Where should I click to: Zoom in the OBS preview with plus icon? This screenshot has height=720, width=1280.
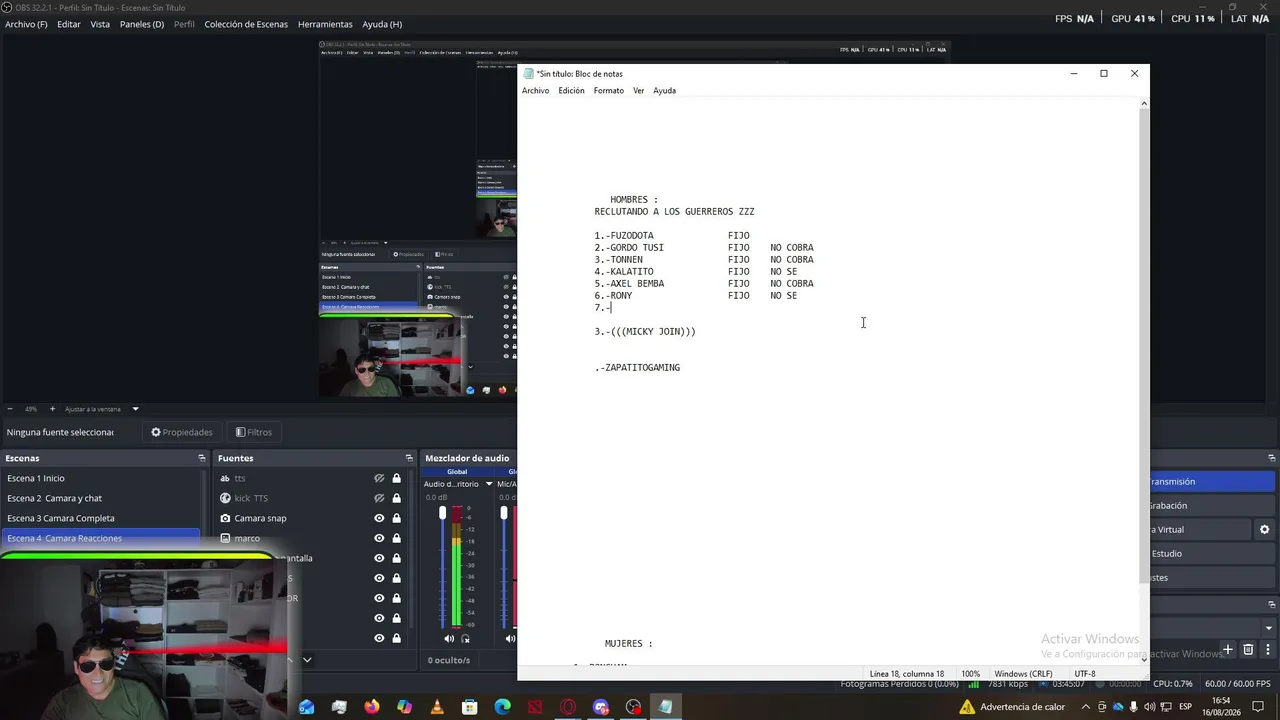[x=52, y=409]
